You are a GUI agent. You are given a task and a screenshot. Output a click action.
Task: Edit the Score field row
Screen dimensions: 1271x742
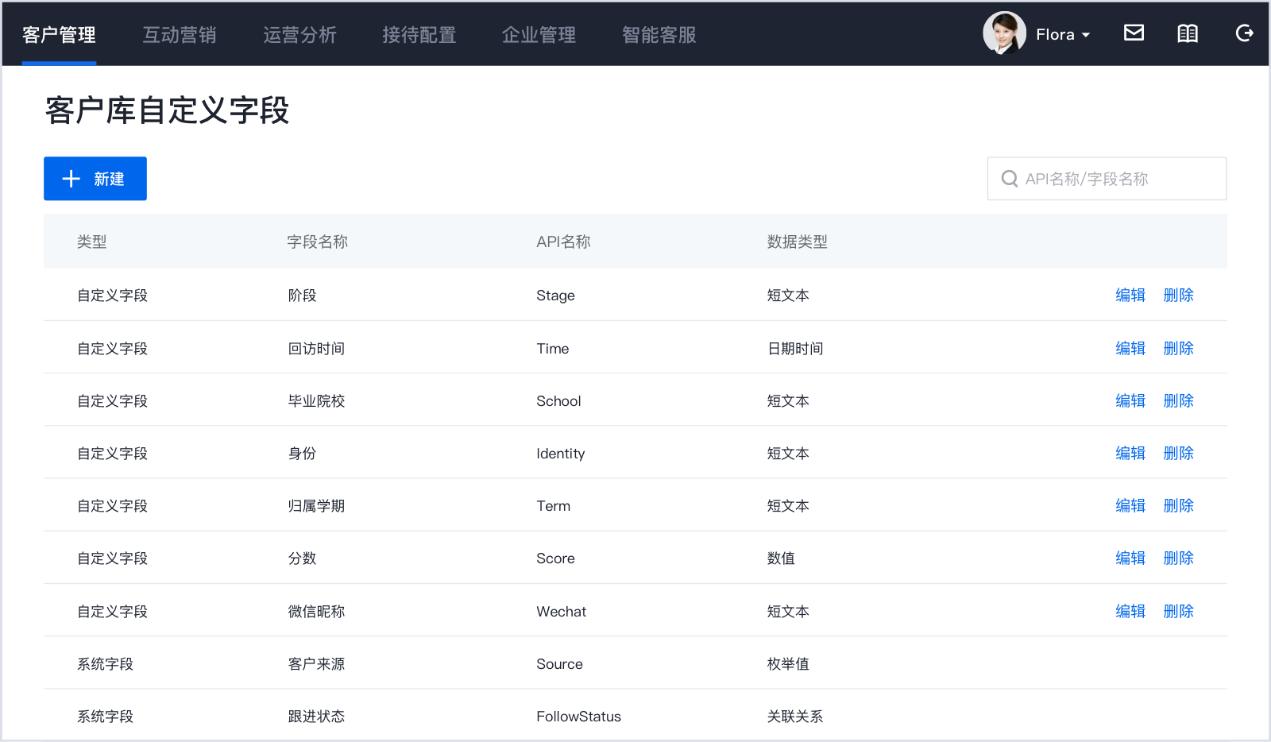1130,558
